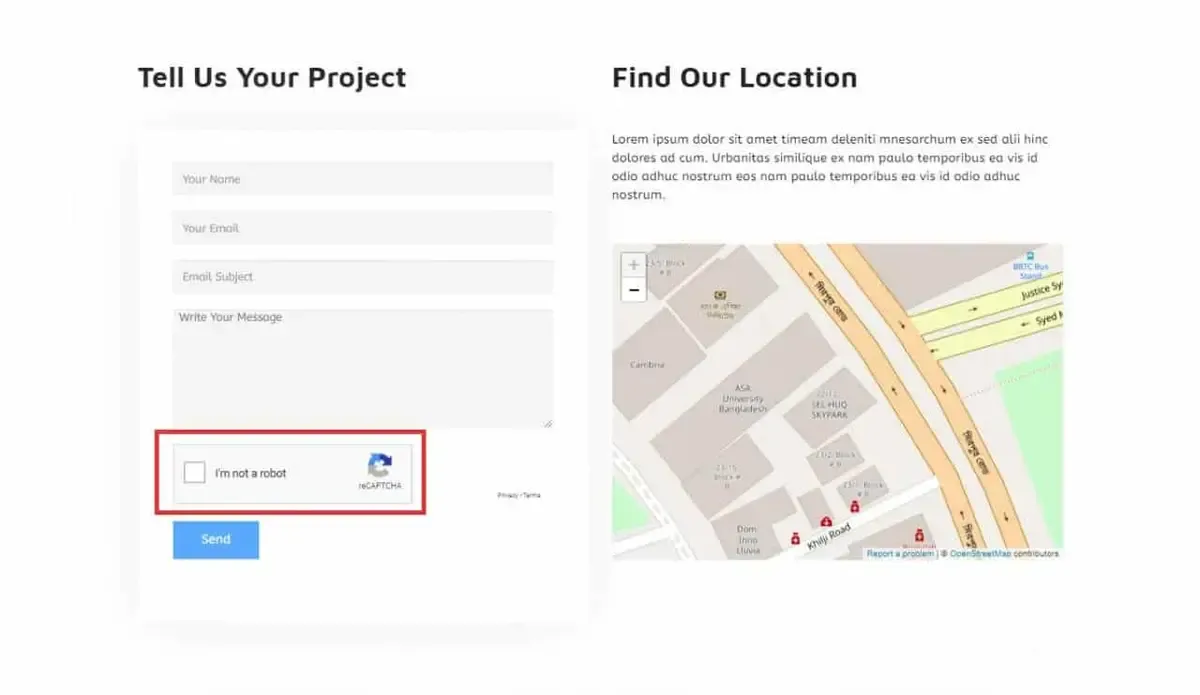Viewport: 1200px width, 695px height.
Task: Check the I'm not a robot box
Action: [195, 473]
